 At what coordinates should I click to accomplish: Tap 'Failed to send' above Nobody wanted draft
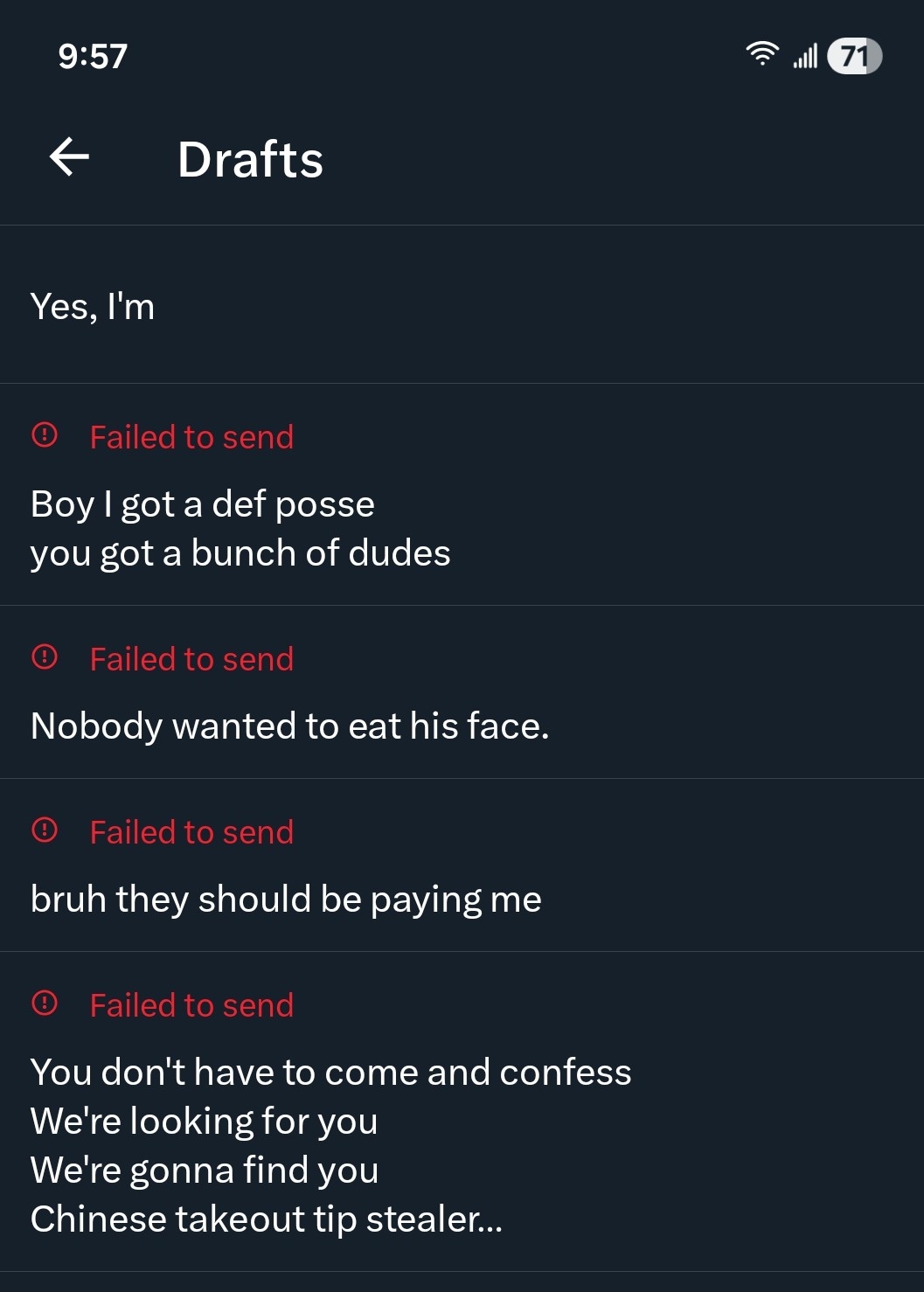coord(191,659)
